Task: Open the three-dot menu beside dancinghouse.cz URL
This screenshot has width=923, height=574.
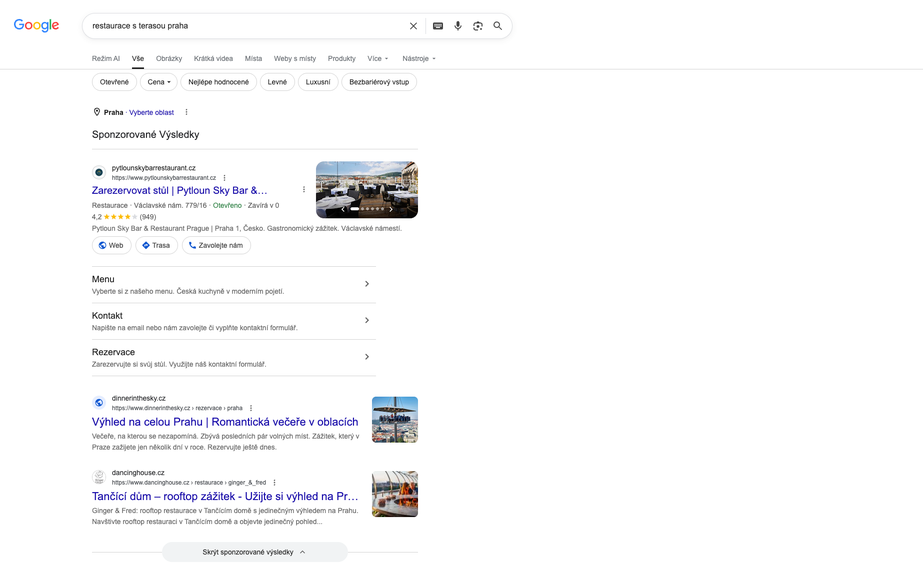Action: point(274,482)
